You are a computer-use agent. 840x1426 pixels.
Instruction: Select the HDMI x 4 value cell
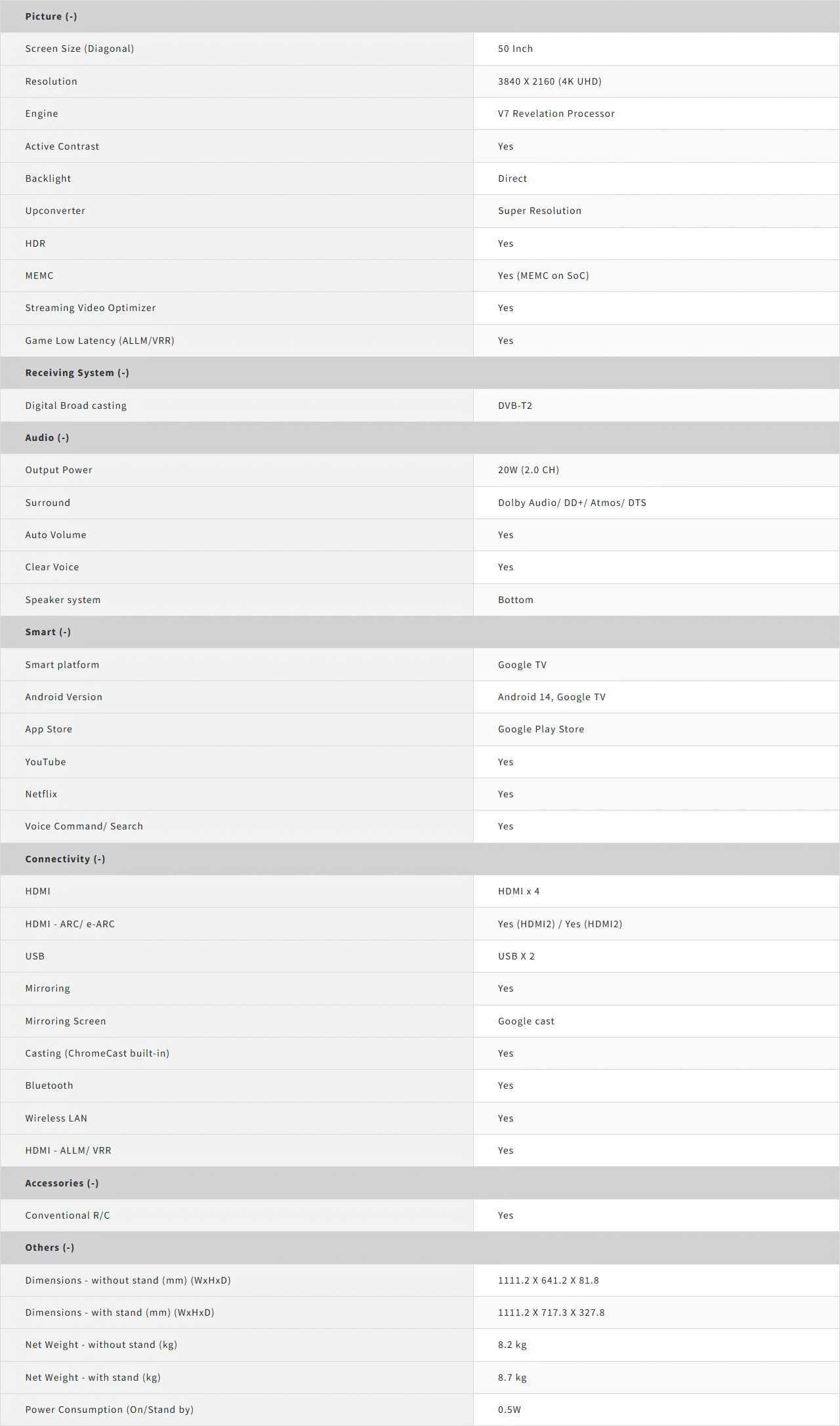click(x=656, y=891)
